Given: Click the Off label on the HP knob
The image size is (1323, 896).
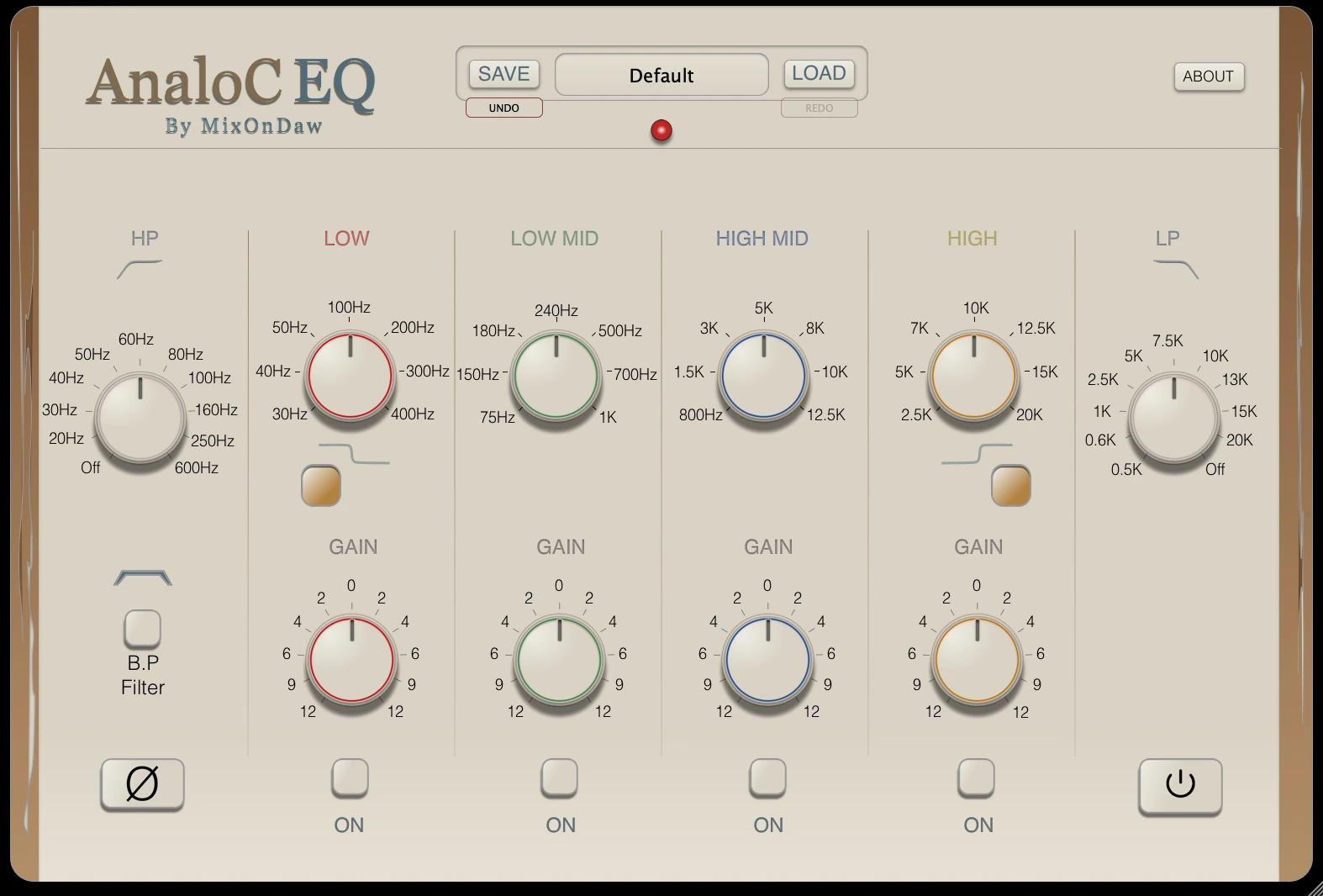Looking at the screenshot, I should pos(91,467).
